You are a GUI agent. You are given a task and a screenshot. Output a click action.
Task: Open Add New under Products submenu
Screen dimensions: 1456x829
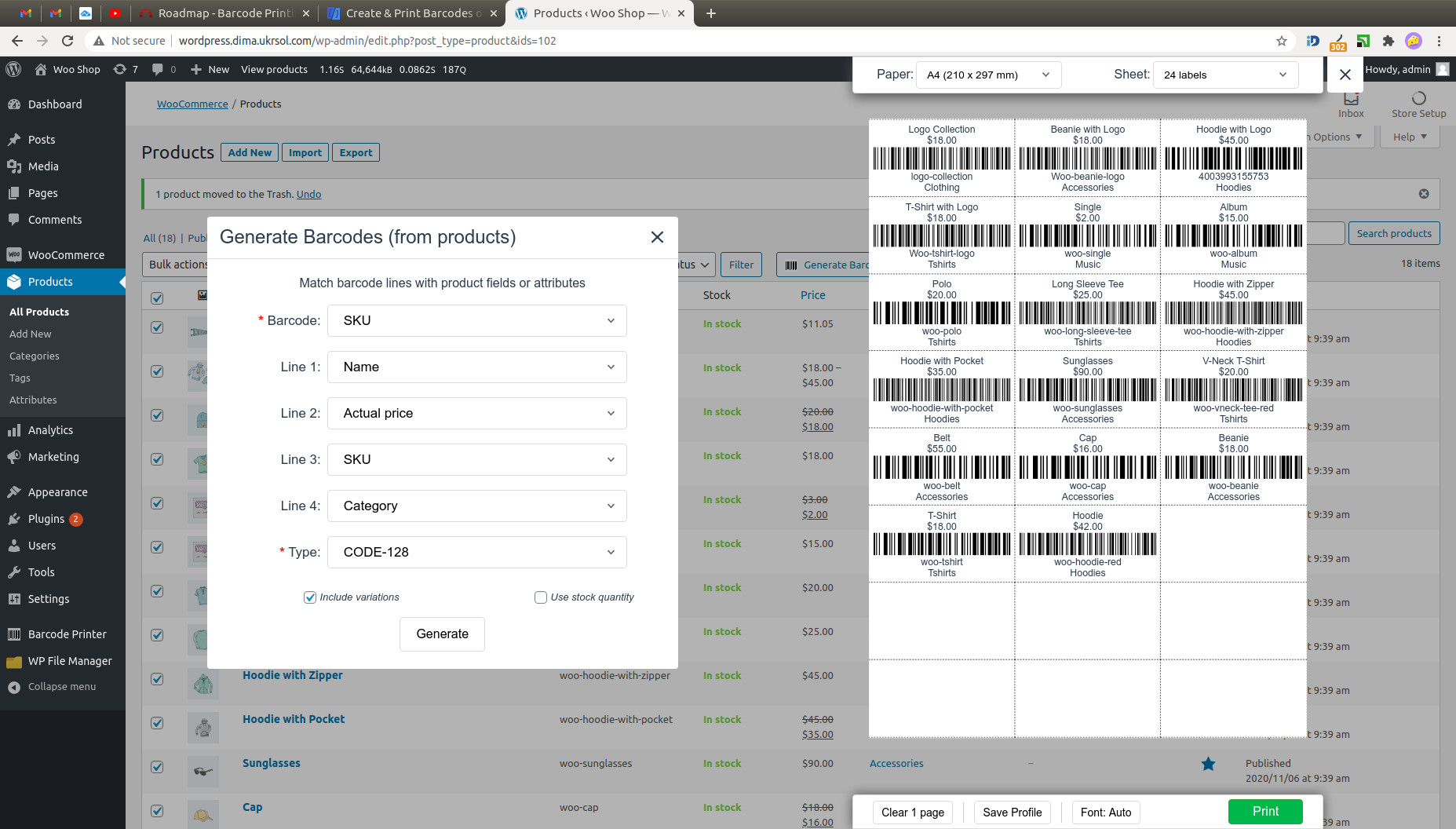pyautogui.click(x=30, y=334)
